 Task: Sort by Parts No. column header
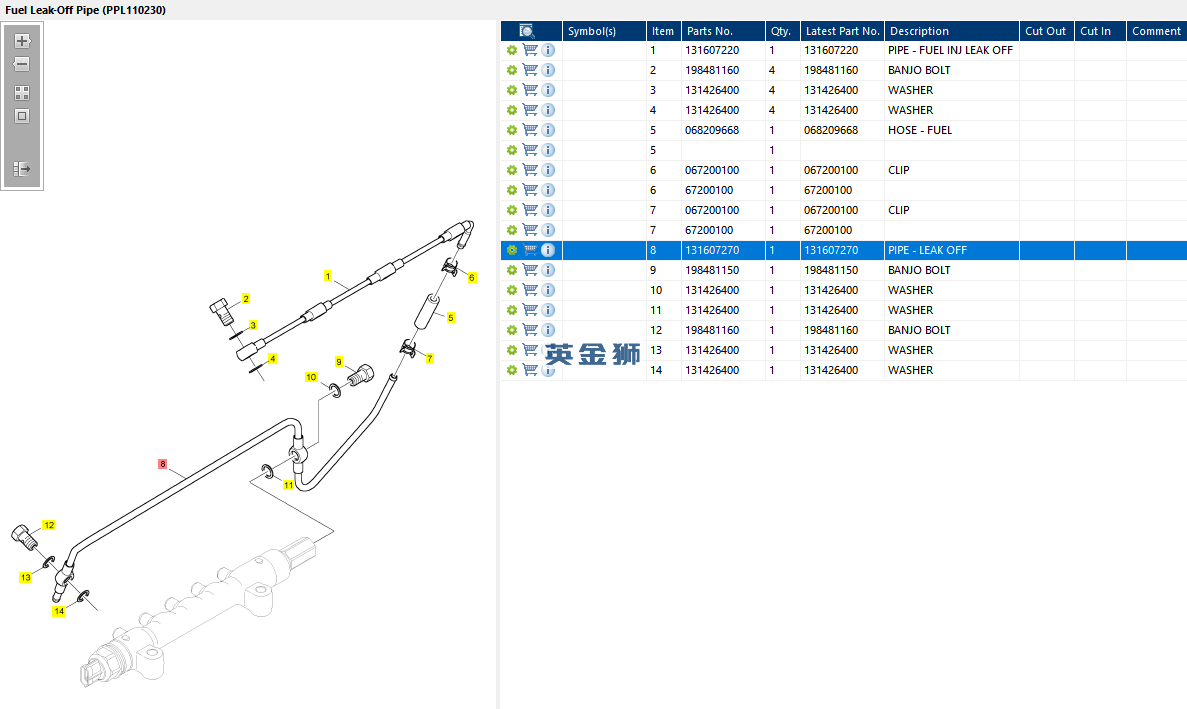coord(723,31)
